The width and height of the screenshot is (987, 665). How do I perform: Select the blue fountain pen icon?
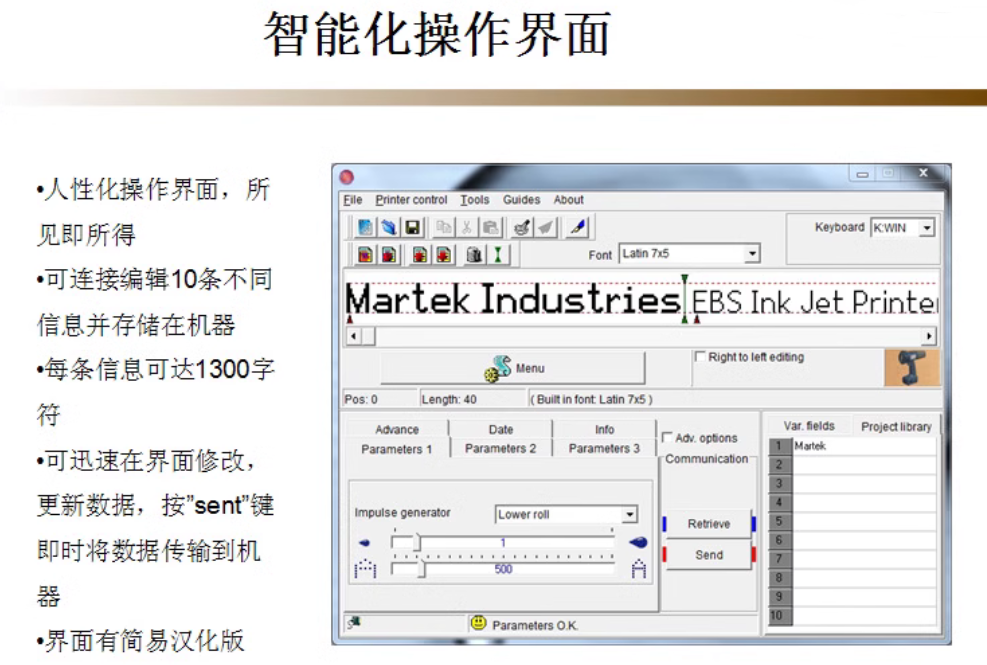click(x=577, y=227)
